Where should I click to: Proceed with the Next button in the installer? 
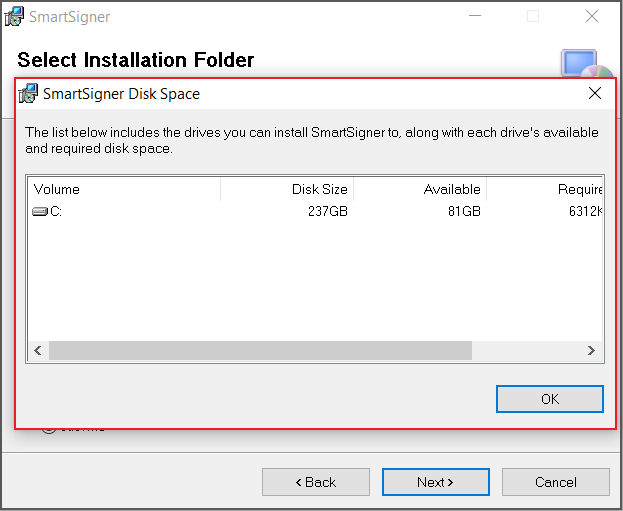(436, 482)
